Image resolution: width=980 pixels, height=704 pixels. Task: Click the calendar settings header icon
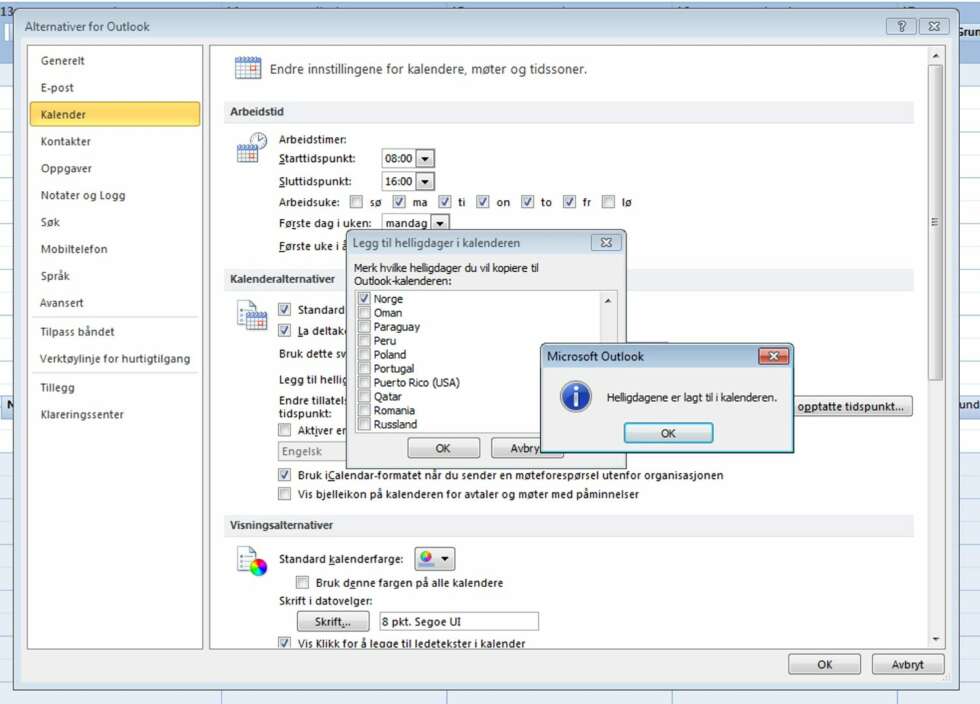(248, 68)
